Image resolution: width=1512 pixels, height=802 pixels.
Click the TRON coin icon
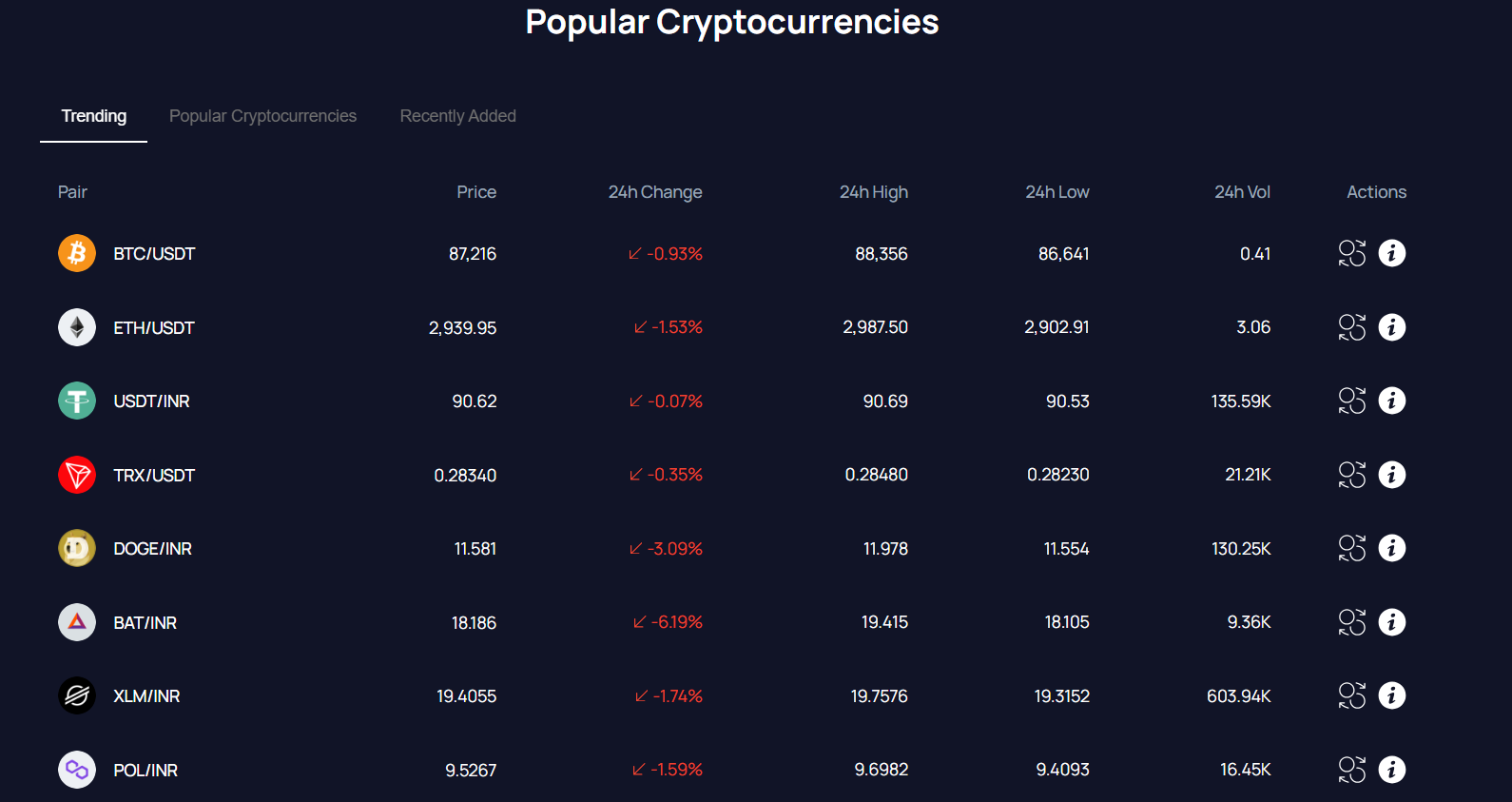[x=76, y=475]
